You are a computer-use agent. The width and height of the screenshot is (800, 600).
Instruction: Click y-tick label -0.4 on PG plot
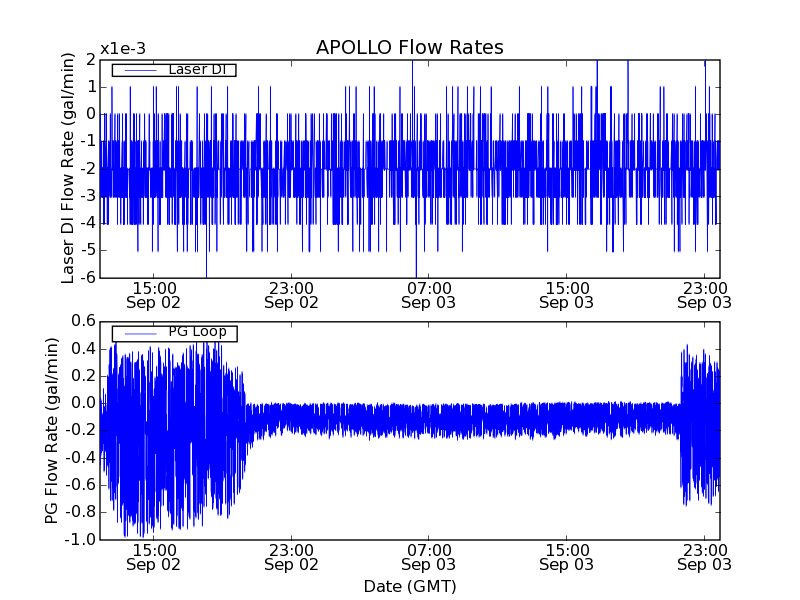pyautogui.click(x=81, y=458)
